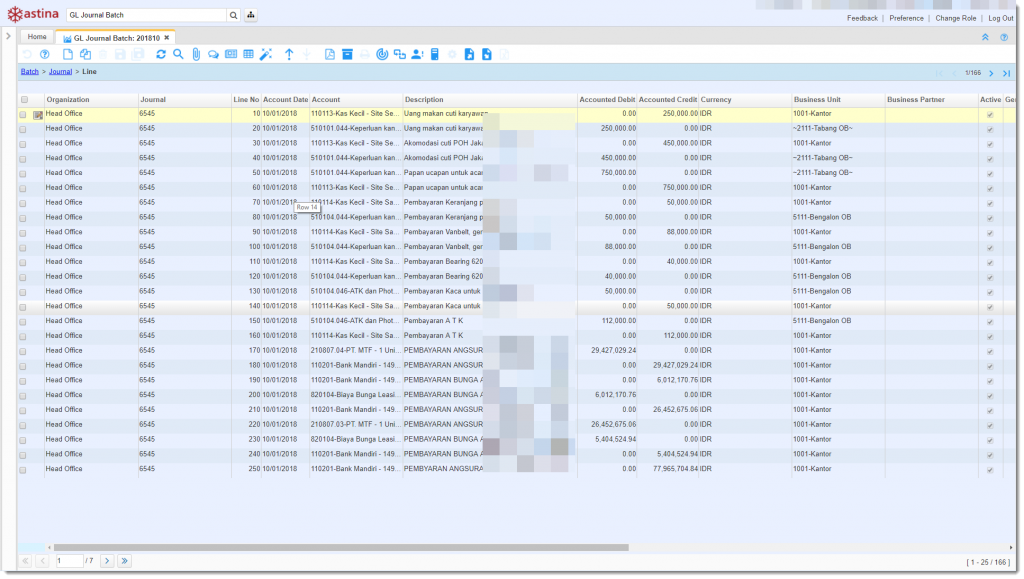Click the Help question mark toolbar icon
1024x579 pixels.
44,54
